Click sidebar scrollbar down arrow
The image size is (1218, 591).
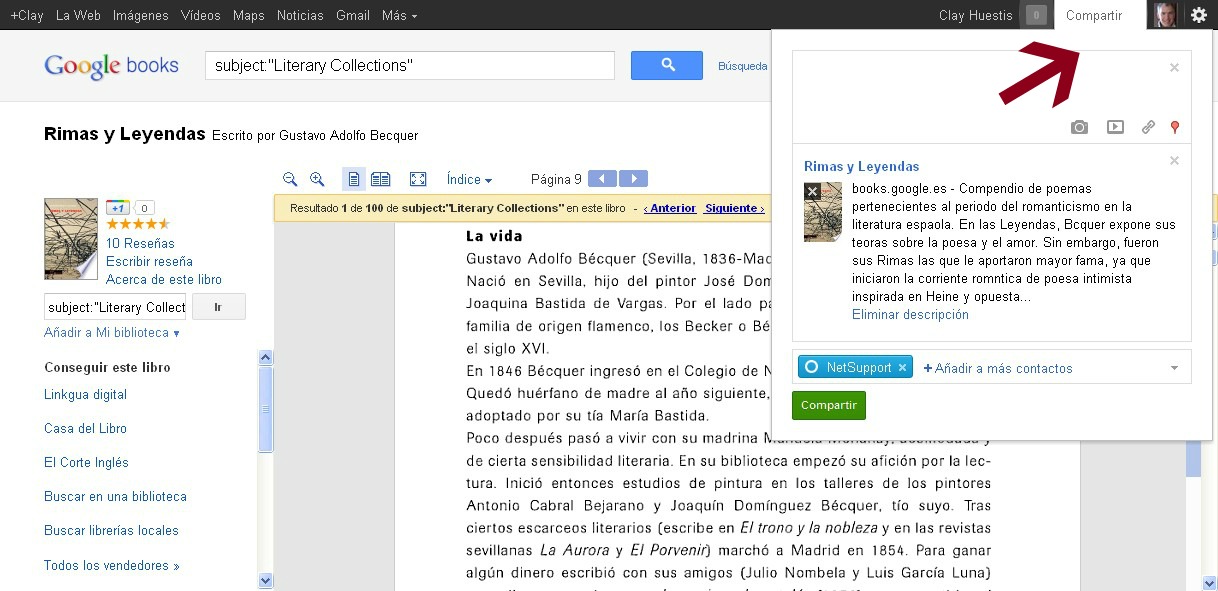265,580
